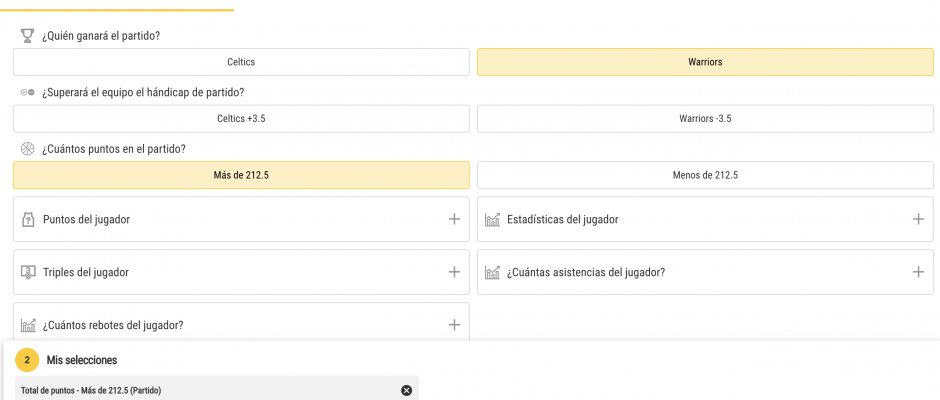Click the asistencias del jugador chart icon
This screenshot has width=940, height=400.
[492, 272]
